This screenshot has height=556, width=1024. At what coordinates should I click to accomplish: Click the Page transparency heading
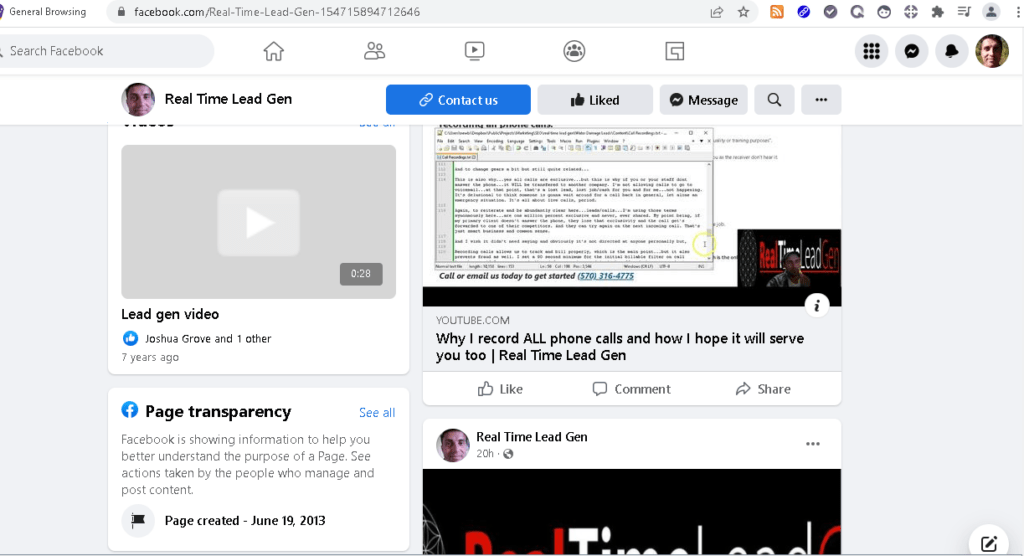(x=218, y=412)
